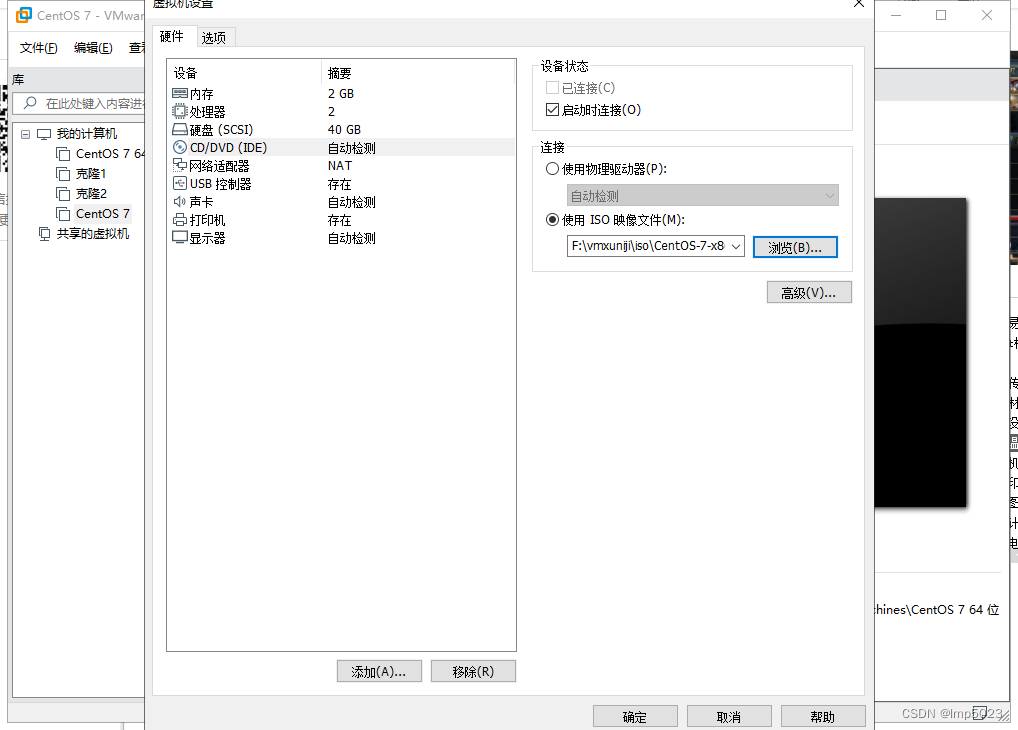
Task: Toggle the connect at power on (启动时连接) checkbox
Action: 552,110
